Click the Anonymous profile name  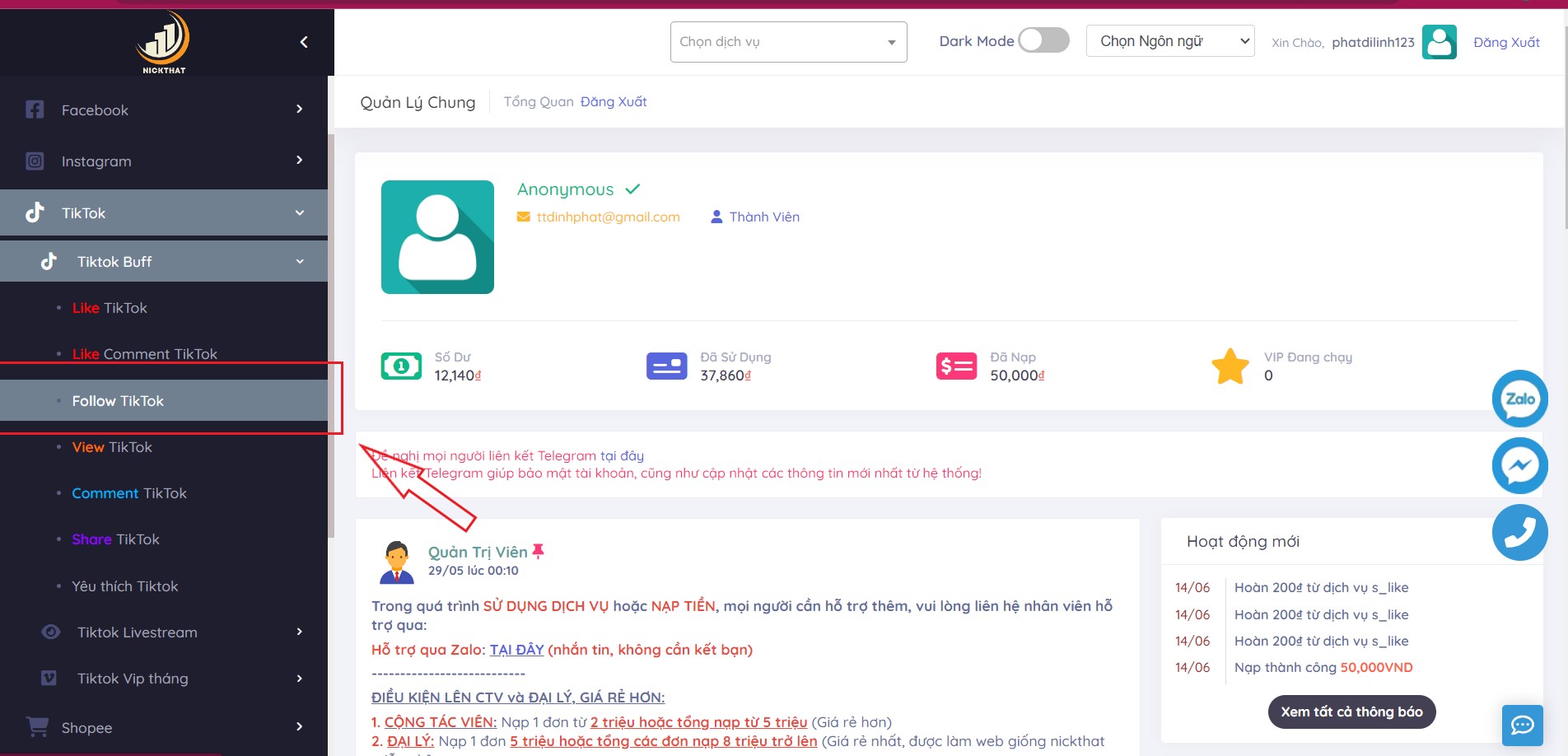(565, 189)
